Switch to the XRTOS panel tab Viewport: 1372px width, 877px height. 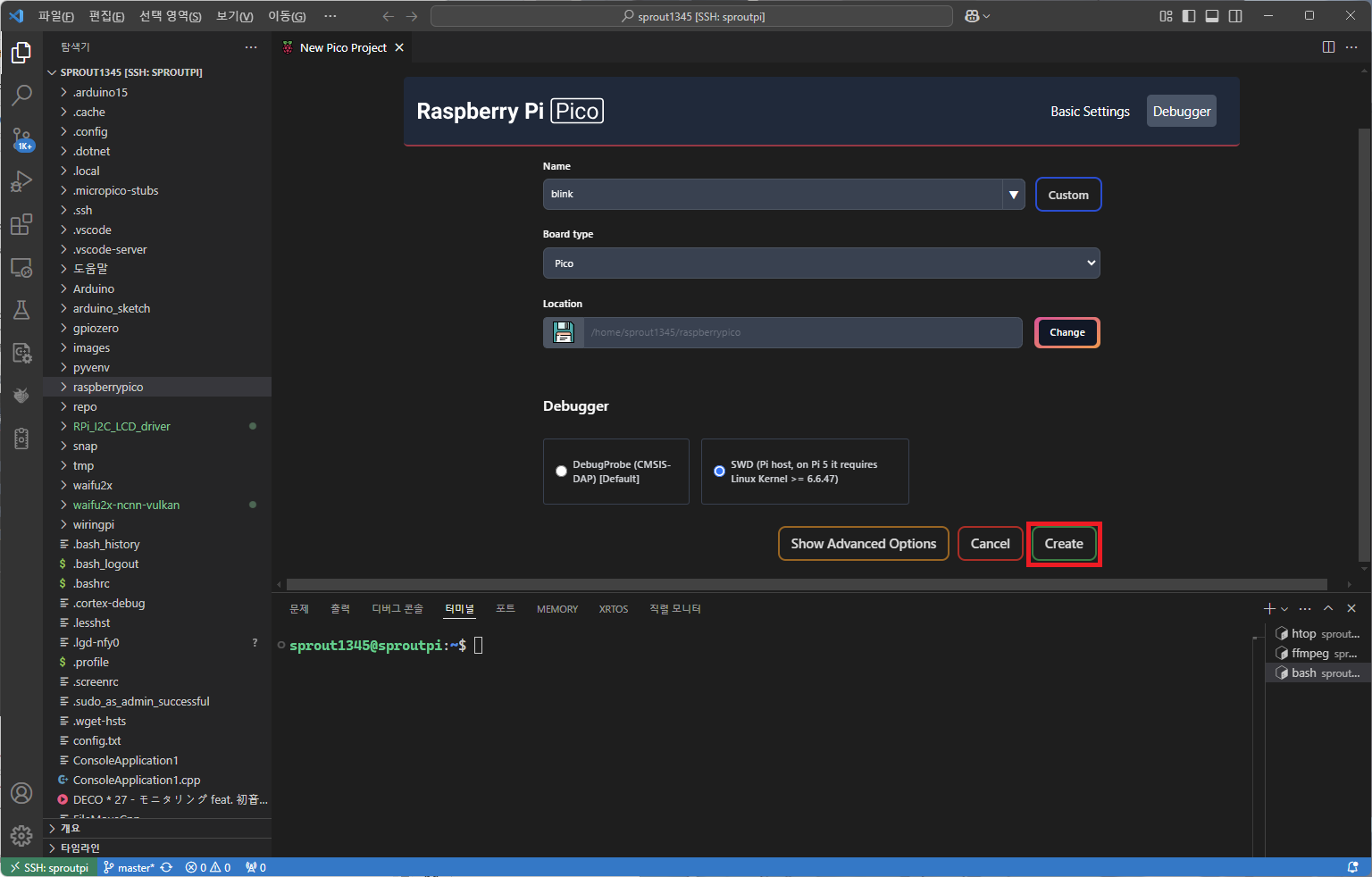[x=614, y=609]
